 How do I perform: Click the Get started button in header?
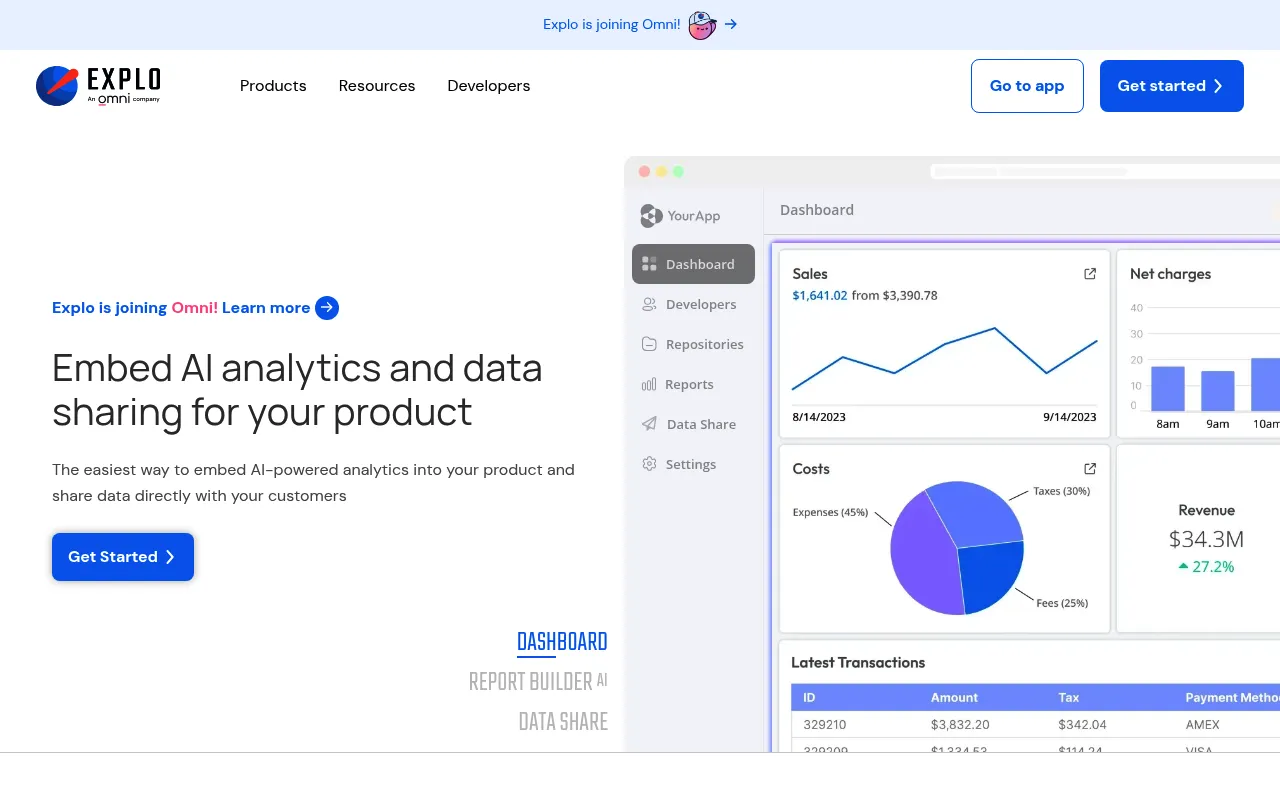(1172, 86)
